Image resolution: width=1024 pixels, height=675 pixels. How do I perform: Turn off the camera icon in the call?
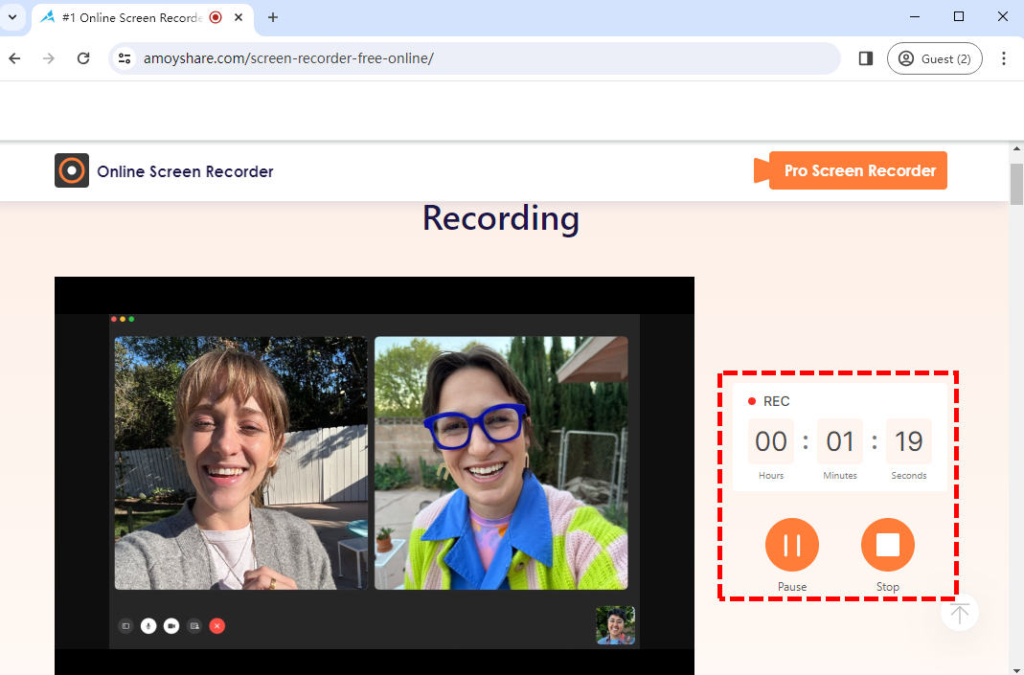click(x=171, y=626)
